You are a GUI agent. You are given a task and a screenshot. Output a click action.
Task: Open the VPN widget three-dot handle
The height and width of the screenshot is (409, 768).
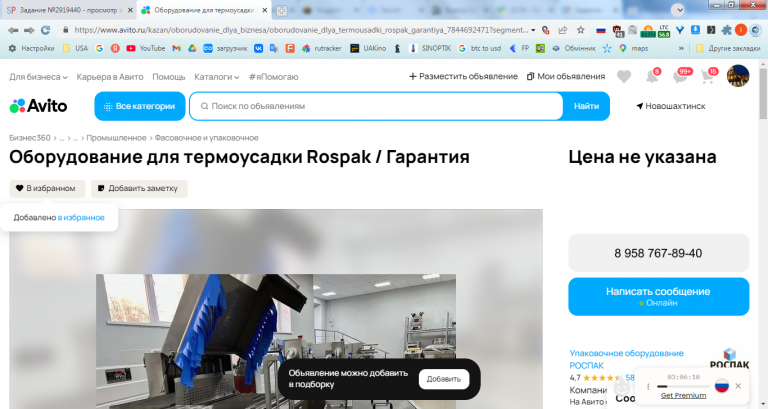[x=648, y=386]
